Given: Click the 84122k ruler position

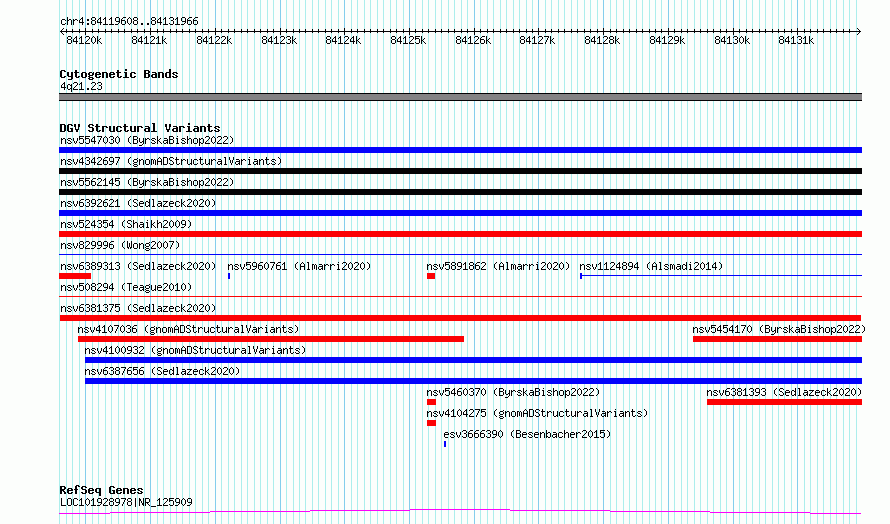Looking at the screenshot, I should tap(214, 40).
